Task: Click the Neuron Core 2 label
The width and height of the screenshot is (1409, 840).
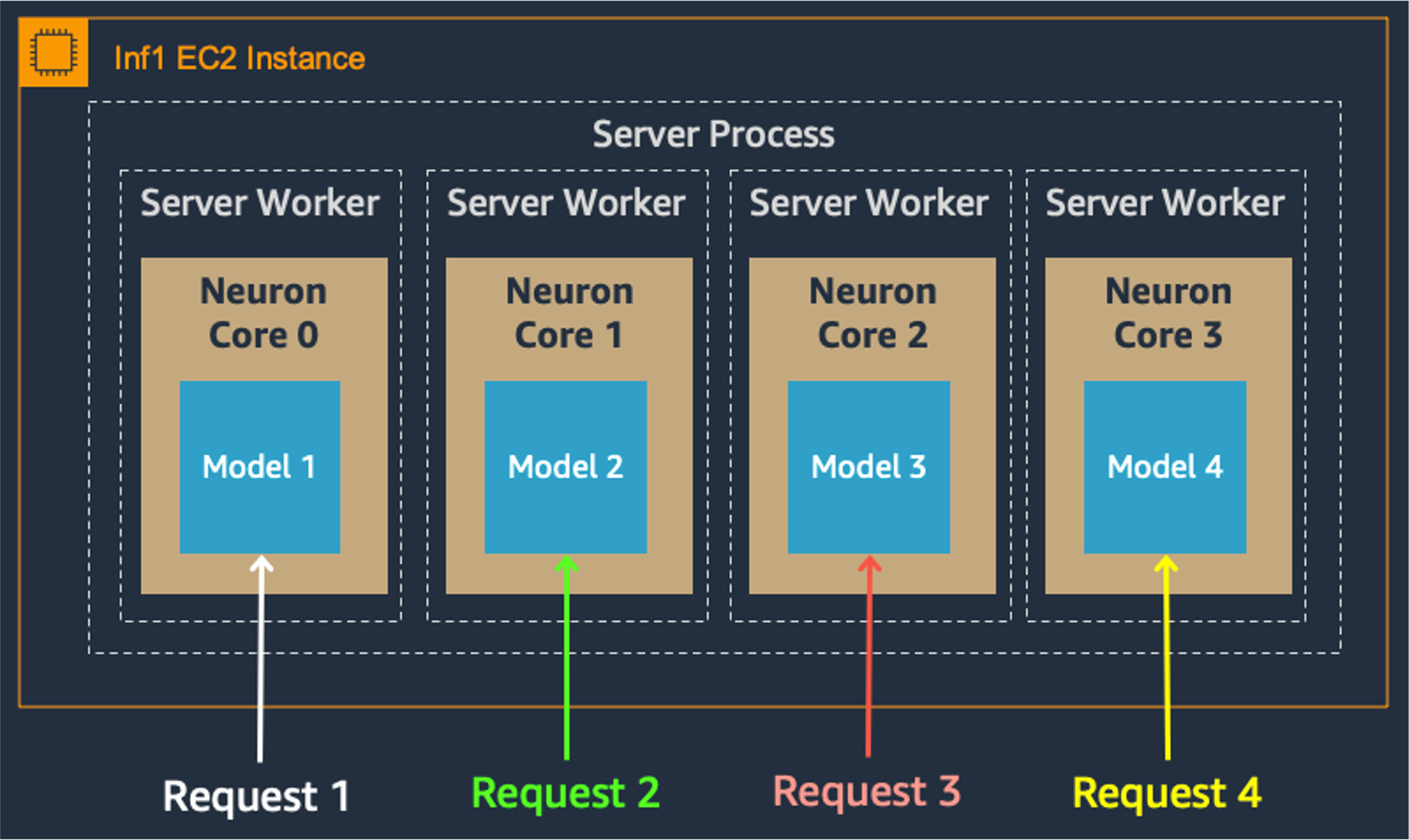Action: pos(873,312)
